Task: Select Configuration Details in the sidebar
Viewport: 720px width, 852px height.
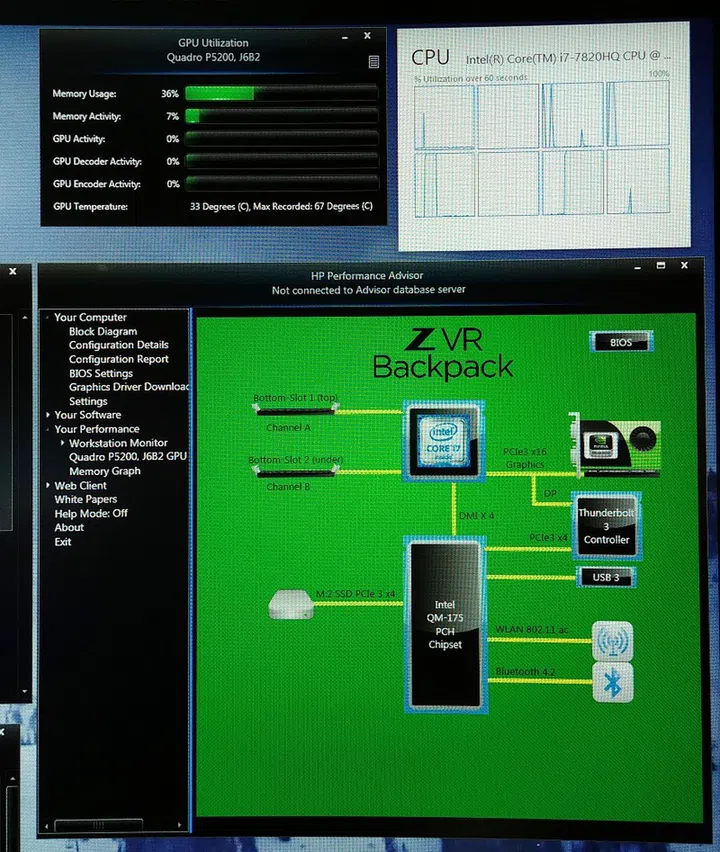Action: [x=118, y=345]
